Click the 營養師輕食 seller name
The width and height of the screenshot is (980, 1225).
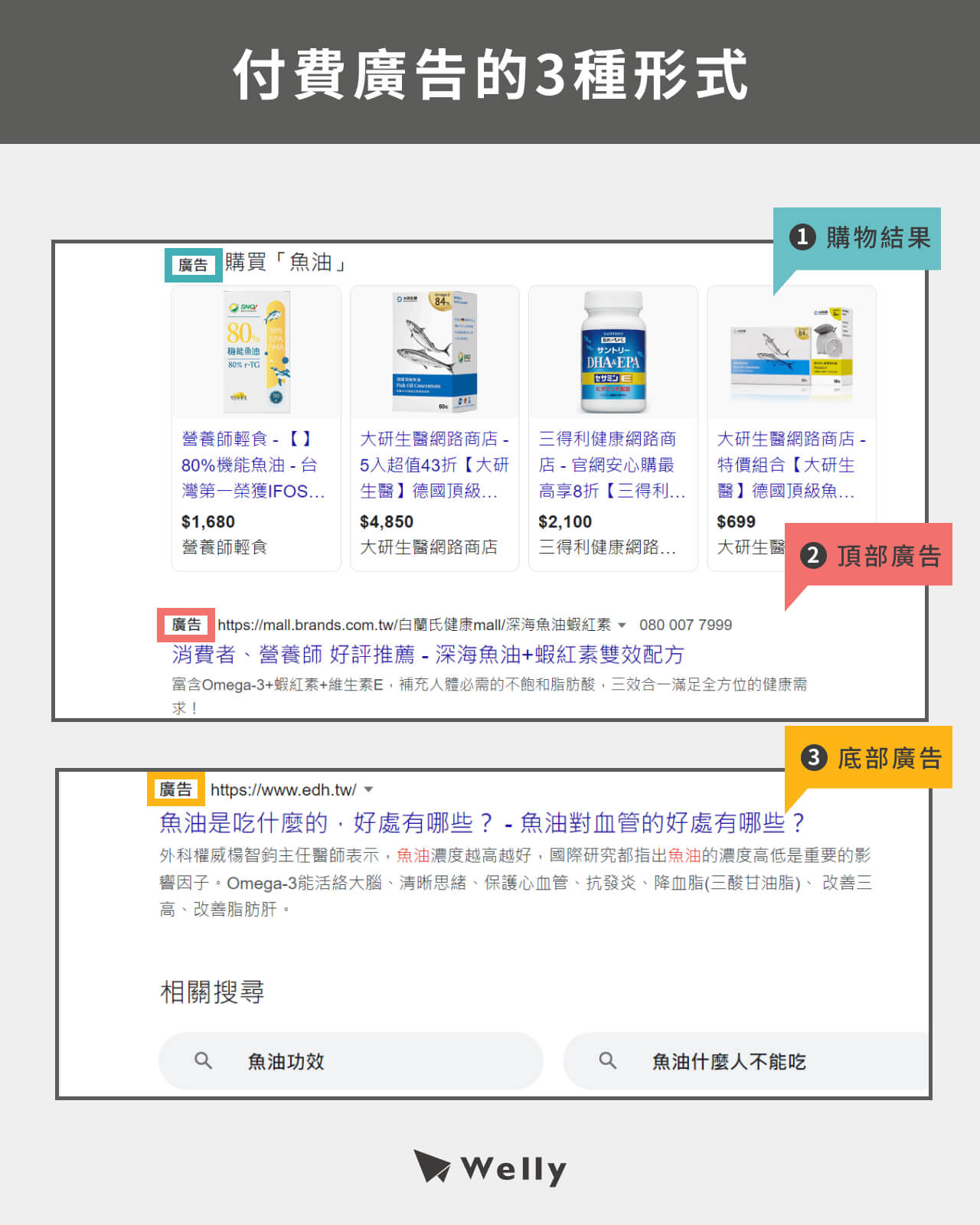click(224, 547)
